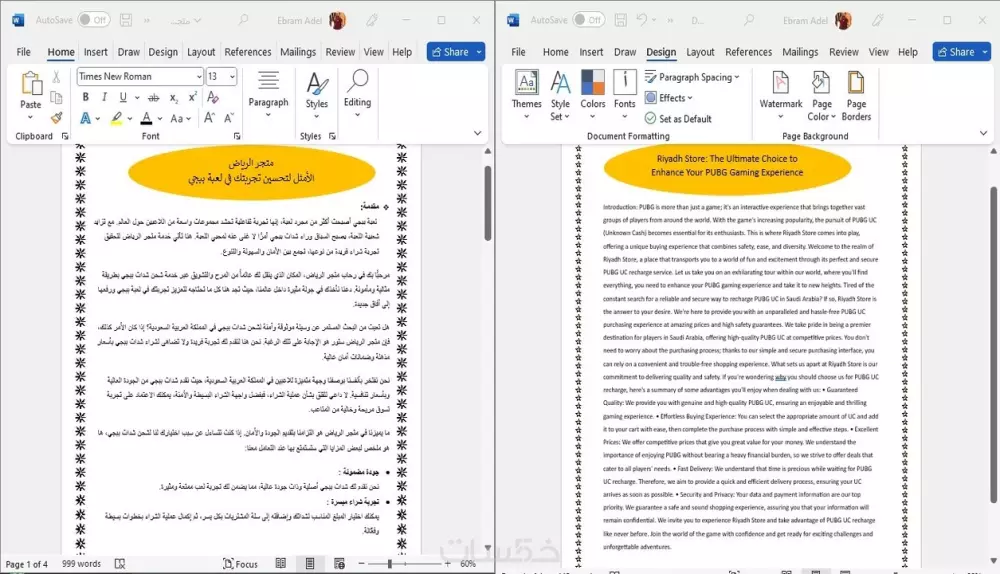Click Undo arrow in right window
This screenshot has width=1000, height=574.
pos(642,20)
